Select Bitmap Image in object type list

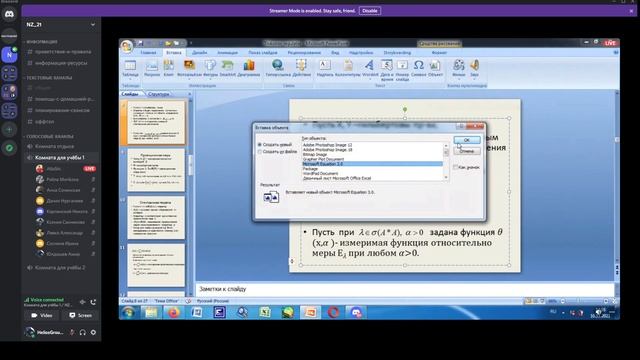(372, 154)
